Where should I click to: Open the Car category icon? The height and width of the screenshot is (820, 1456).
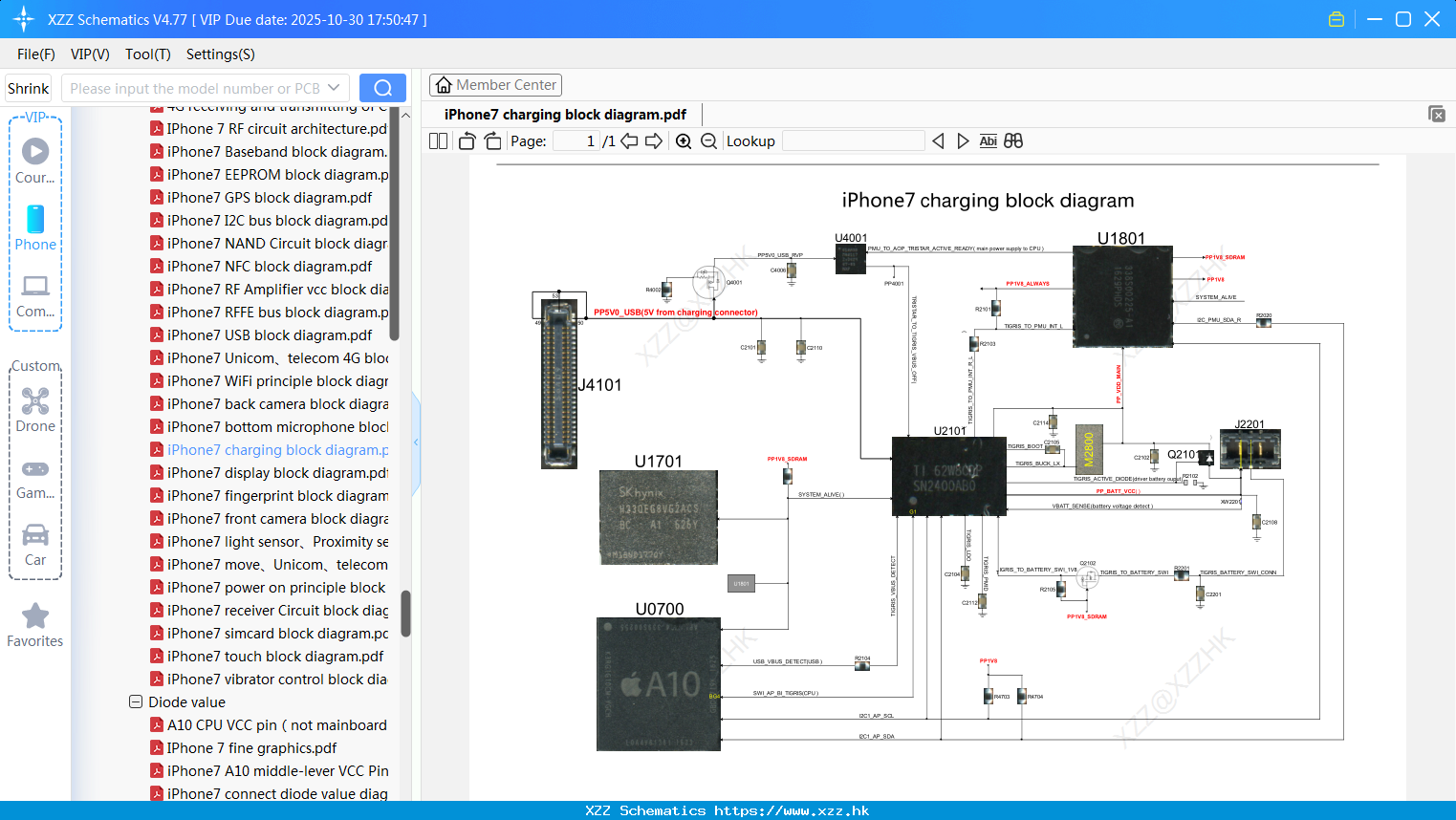point(35,544)
